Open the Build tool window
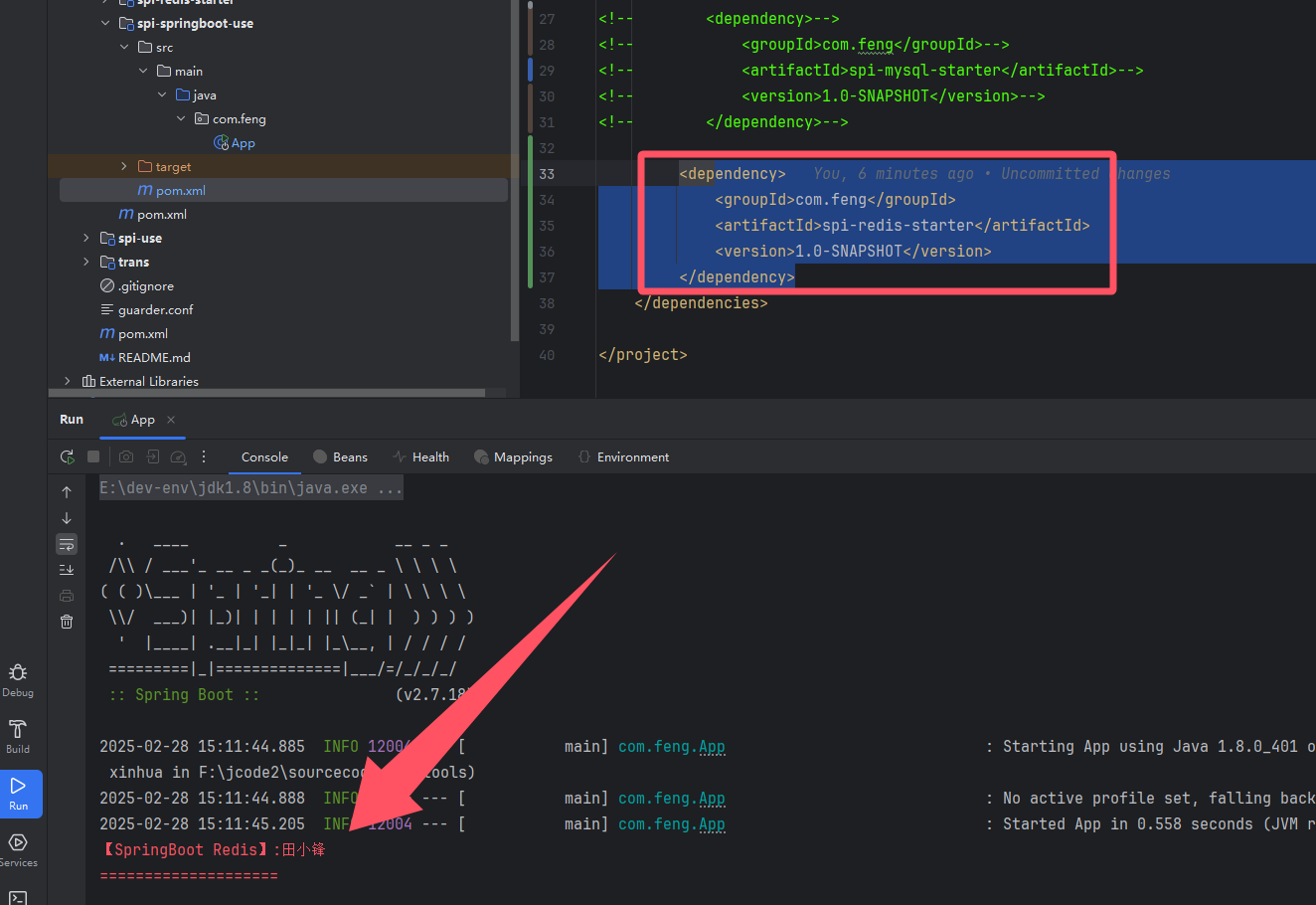Screen dimensions: 1316x905 pos(18,736)
